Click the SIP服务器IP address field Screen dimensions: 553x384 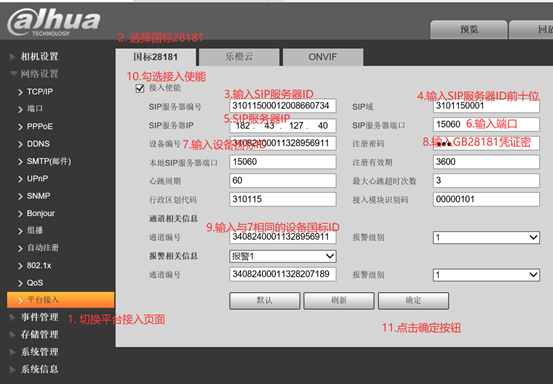(x=282, y=126)
